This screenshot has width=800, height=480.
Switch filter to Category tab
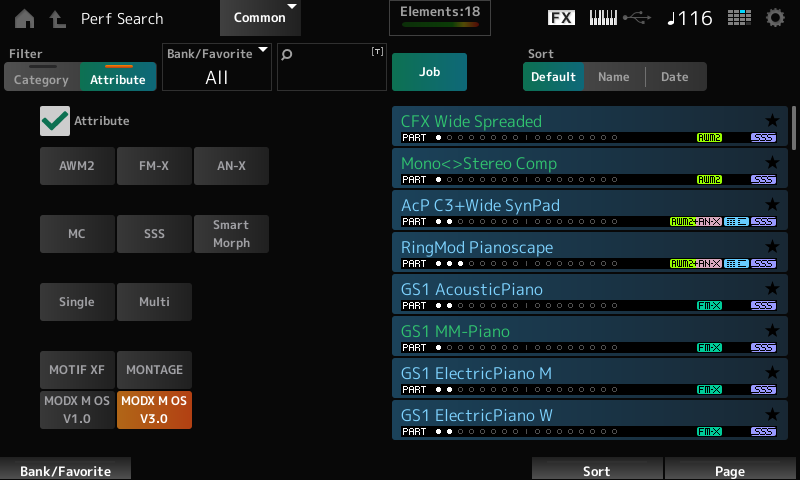click(x=41, y=79)
